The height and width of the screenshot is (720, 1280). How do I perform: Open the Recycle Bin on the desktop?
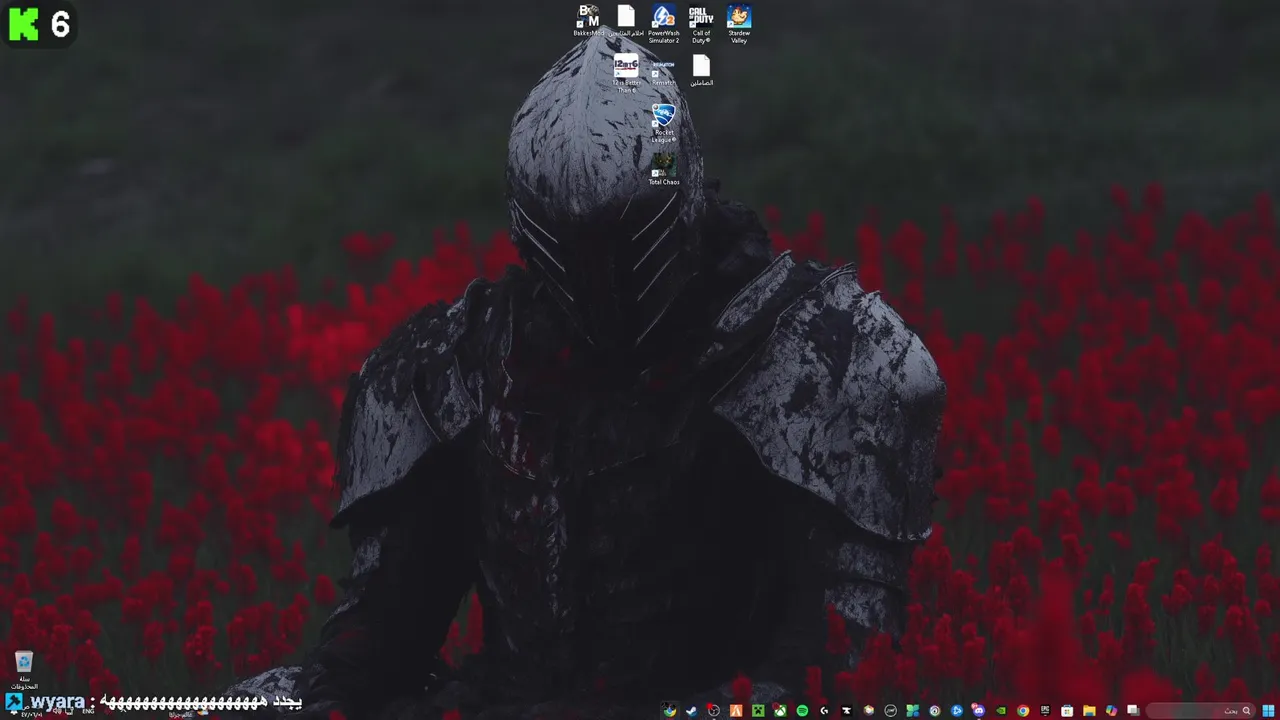tap(24, 669)
